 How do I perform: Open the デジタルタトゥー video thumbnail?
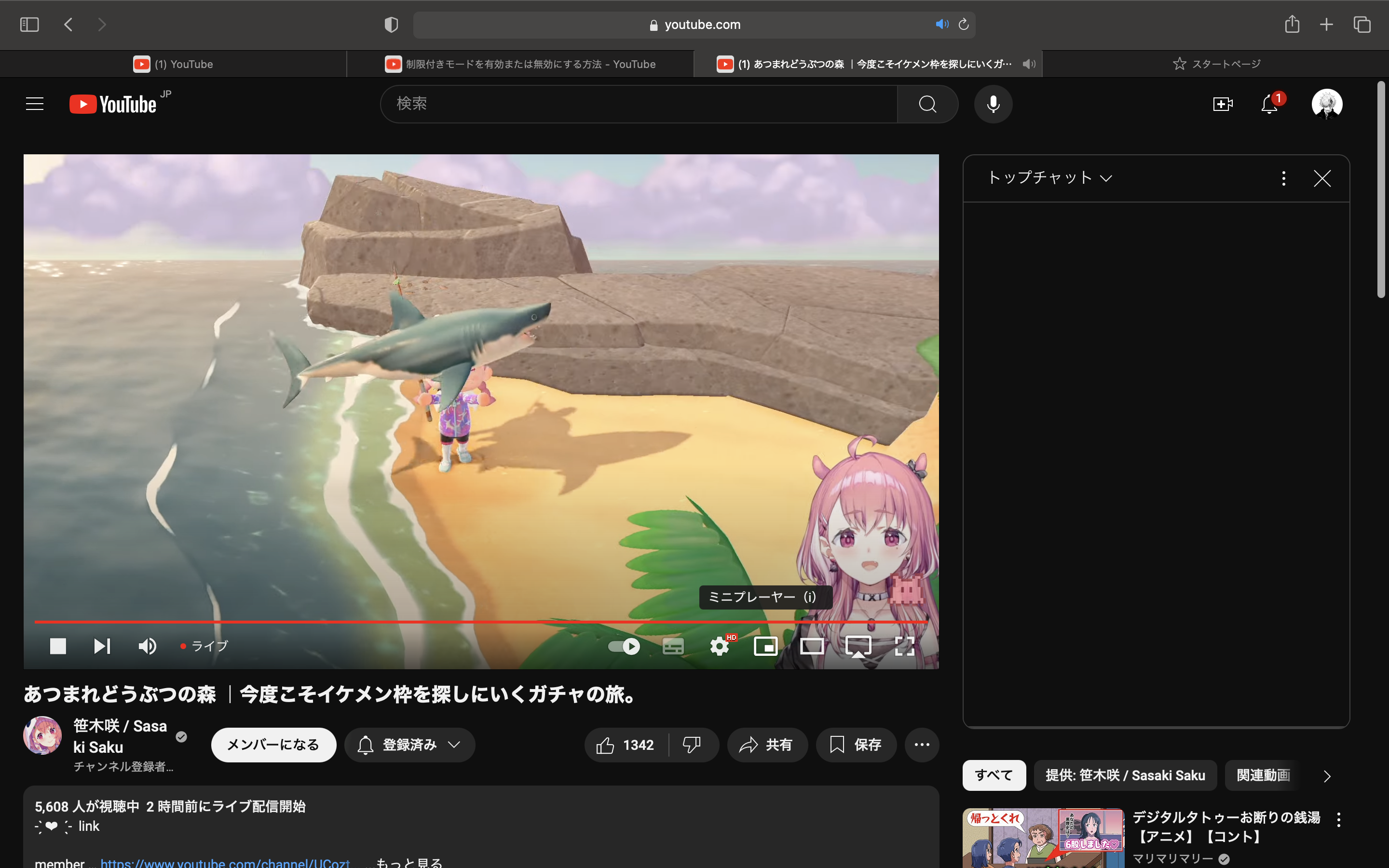click(1043, 838)
